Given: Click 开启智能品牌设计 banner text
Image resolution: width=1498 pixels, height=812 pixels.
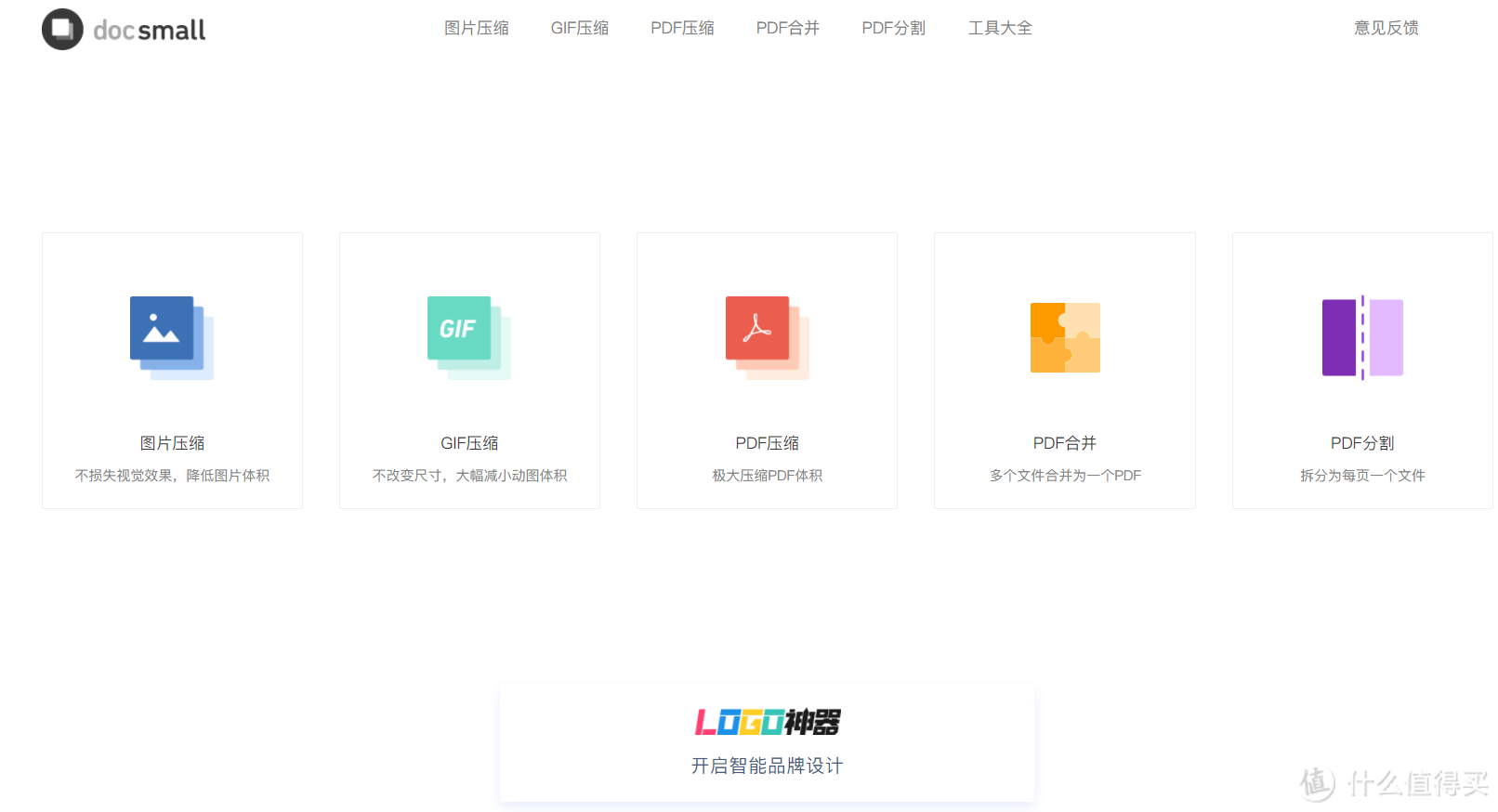Looking at the screenshot, I should point(767,766).
